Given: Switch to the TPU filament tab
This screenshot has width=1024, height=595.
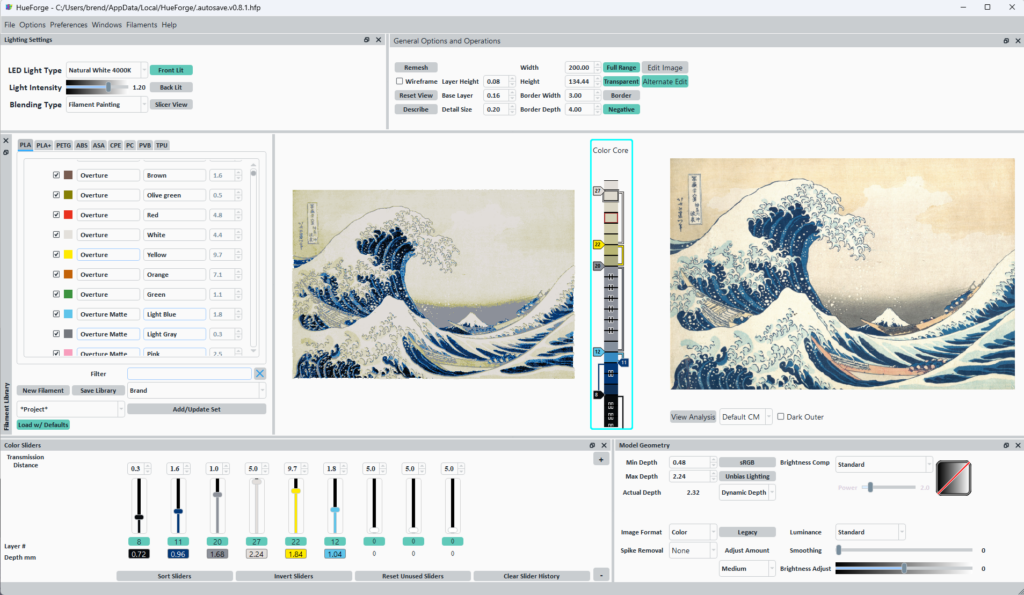Looking at the screenshot, I should point(162,145).
